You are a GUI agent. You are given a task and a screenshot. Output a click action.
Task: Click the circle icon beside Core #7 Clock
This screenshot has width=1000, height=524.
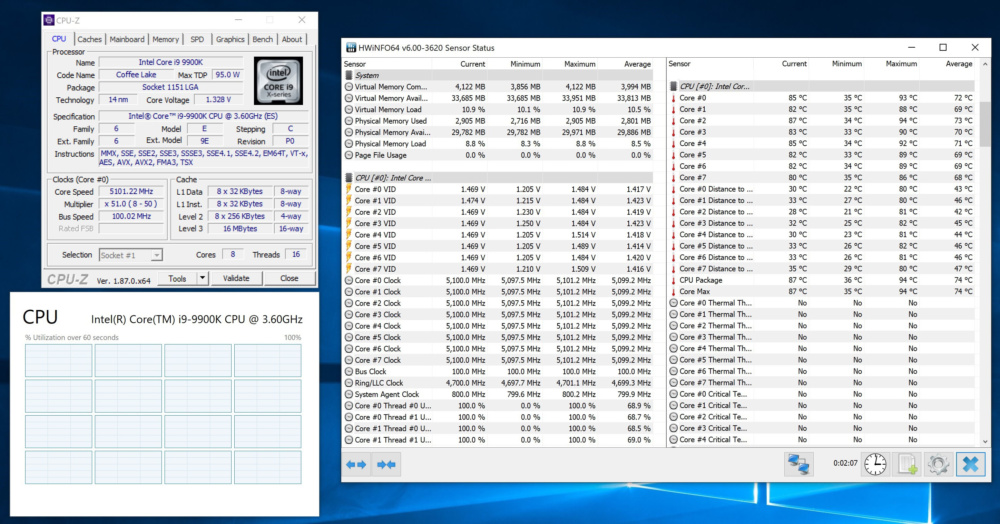tap(349, 360)
